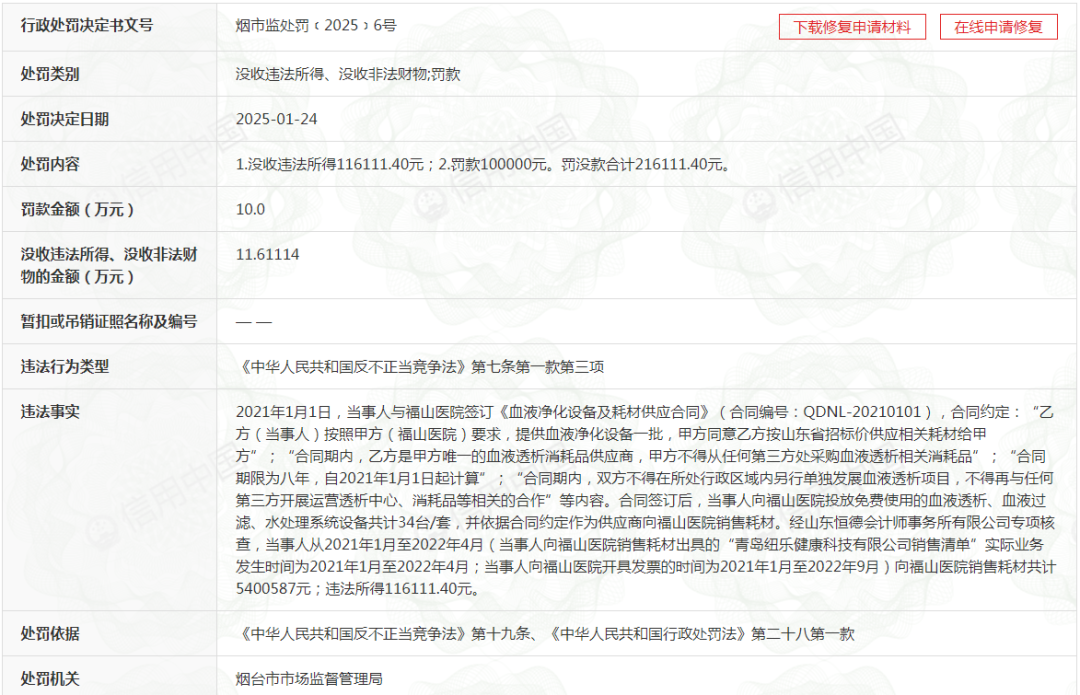Image resolution: width=1080 pixels, height=695 pixels.
Task: Select the 违法事实 row label
Action: coord(50,411)
